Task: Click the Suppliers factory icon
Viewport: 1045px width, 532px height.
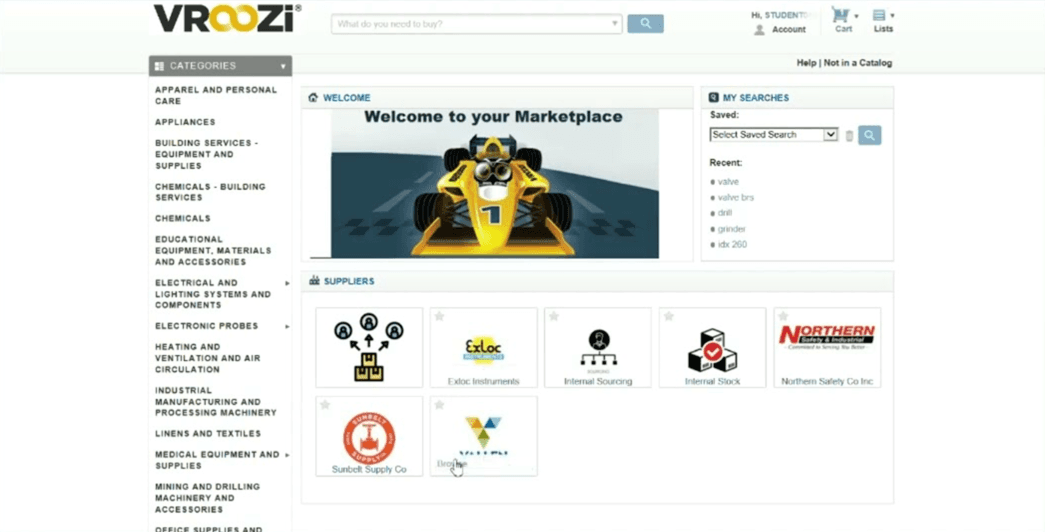Action: (x=314, y=281)
